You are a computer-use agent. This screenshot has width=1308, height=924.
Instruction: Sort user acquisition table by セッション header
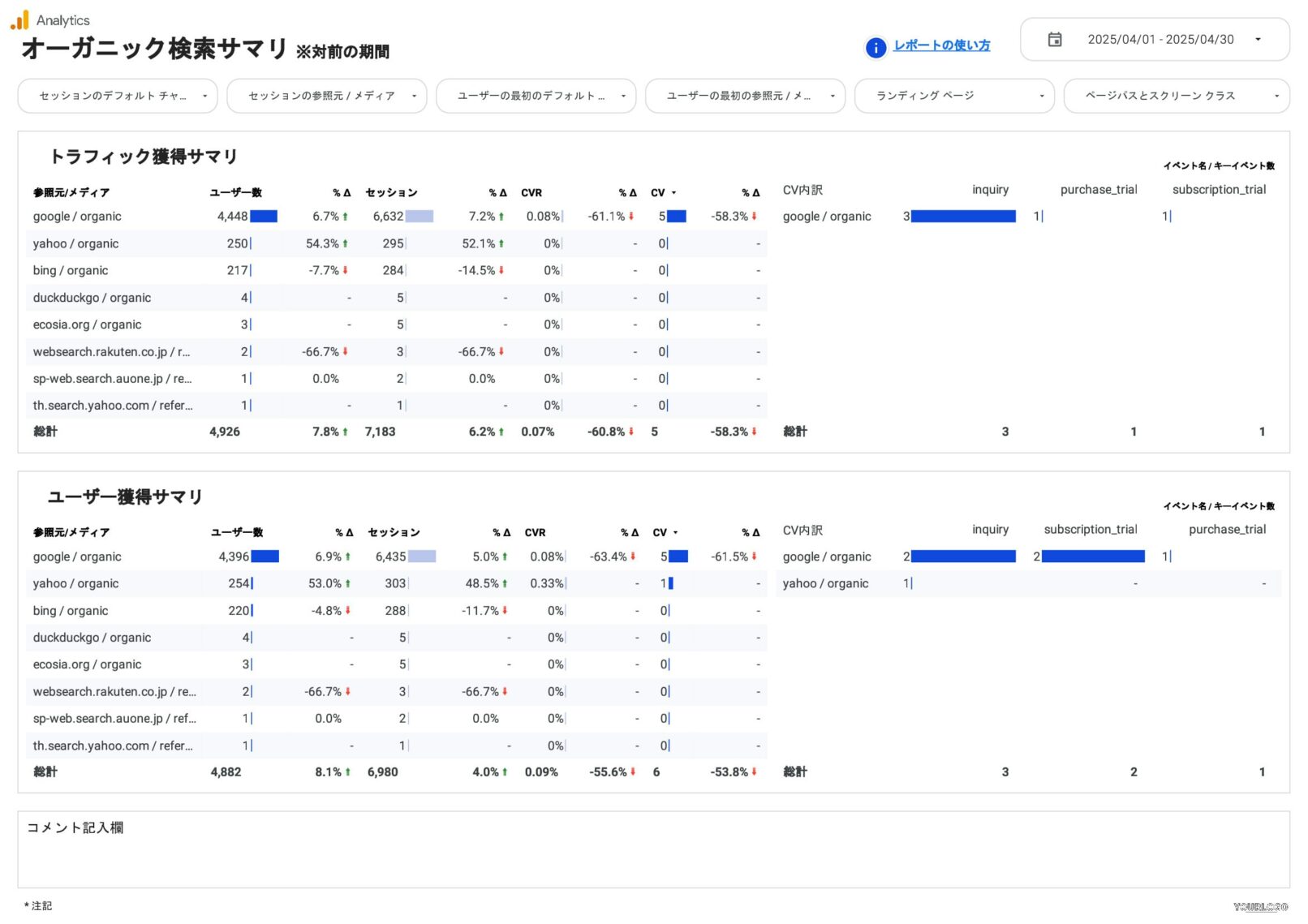pos(394,533)
